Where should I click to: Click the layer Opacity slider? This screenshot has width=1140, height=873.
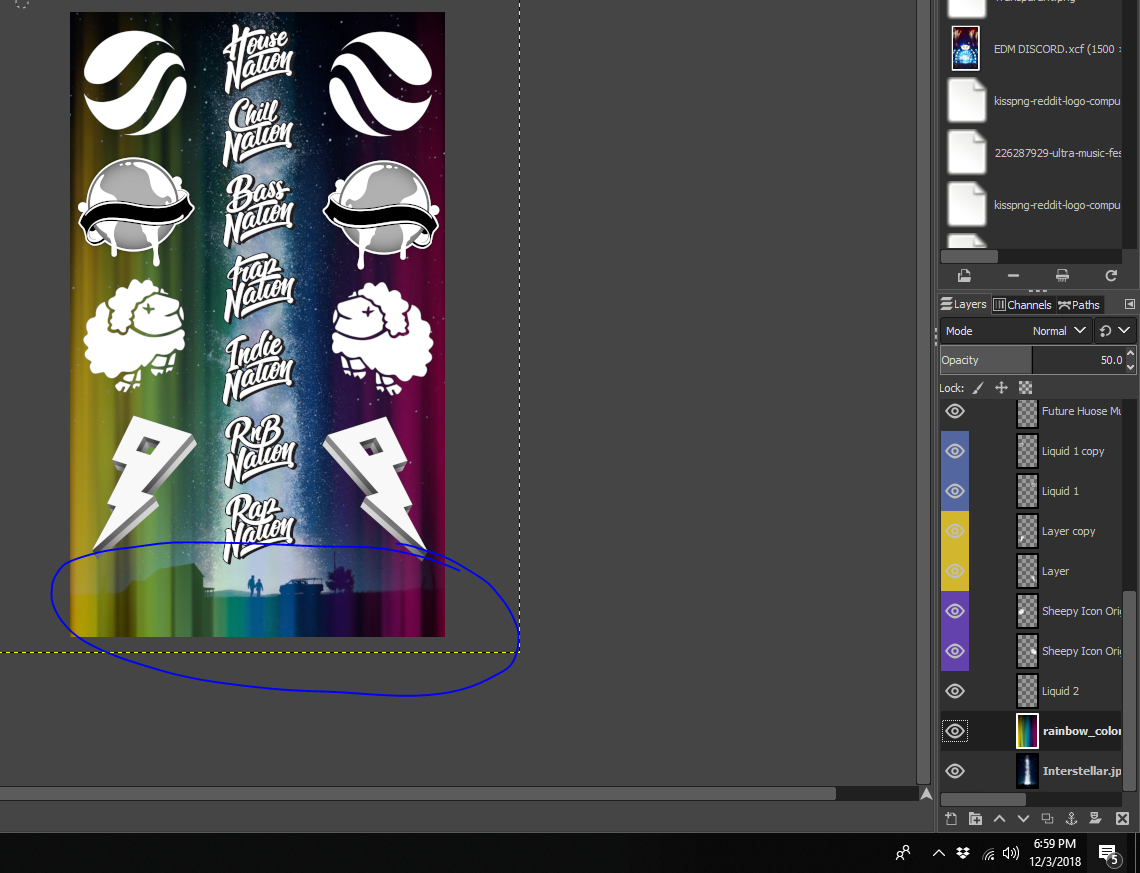[1032, 360]
